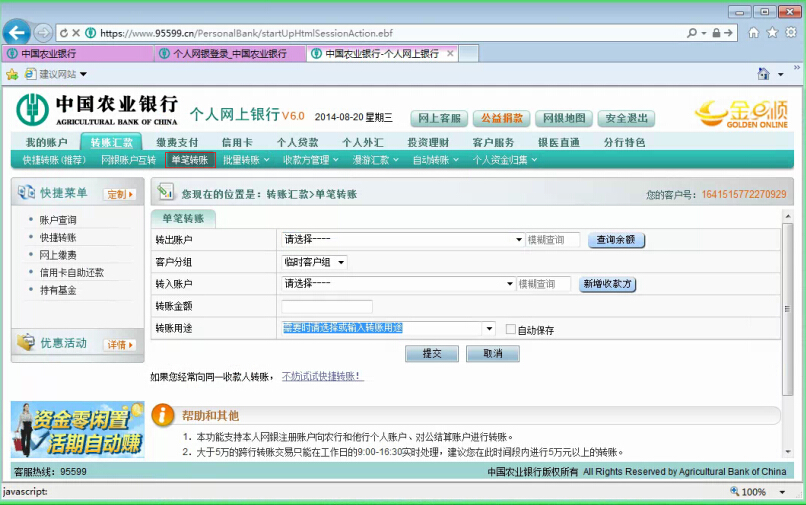Open favorites star icon at top right
The image size is (806, 505).
[x=772, y=33]
